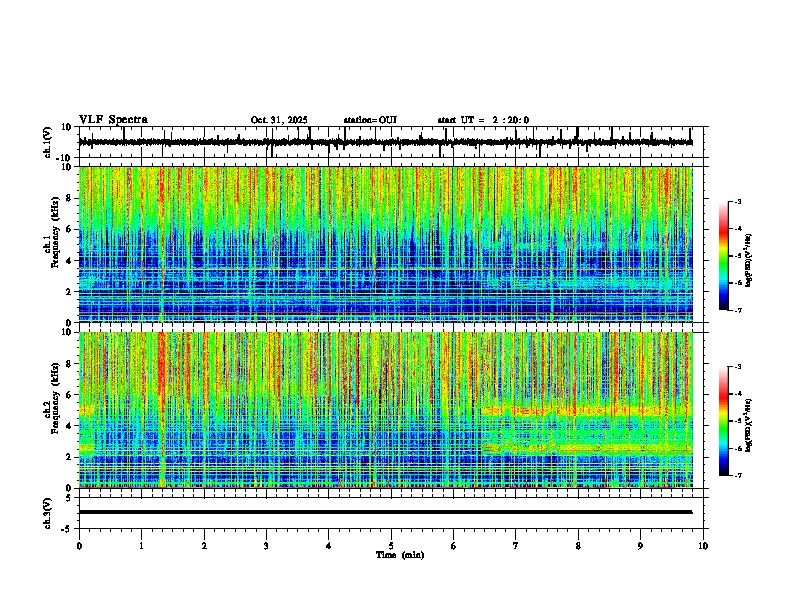Viewport: 792px width, 612px height.
Task: Click the '-7' tick on the lower color bar
Action: [x=737, y=475]
